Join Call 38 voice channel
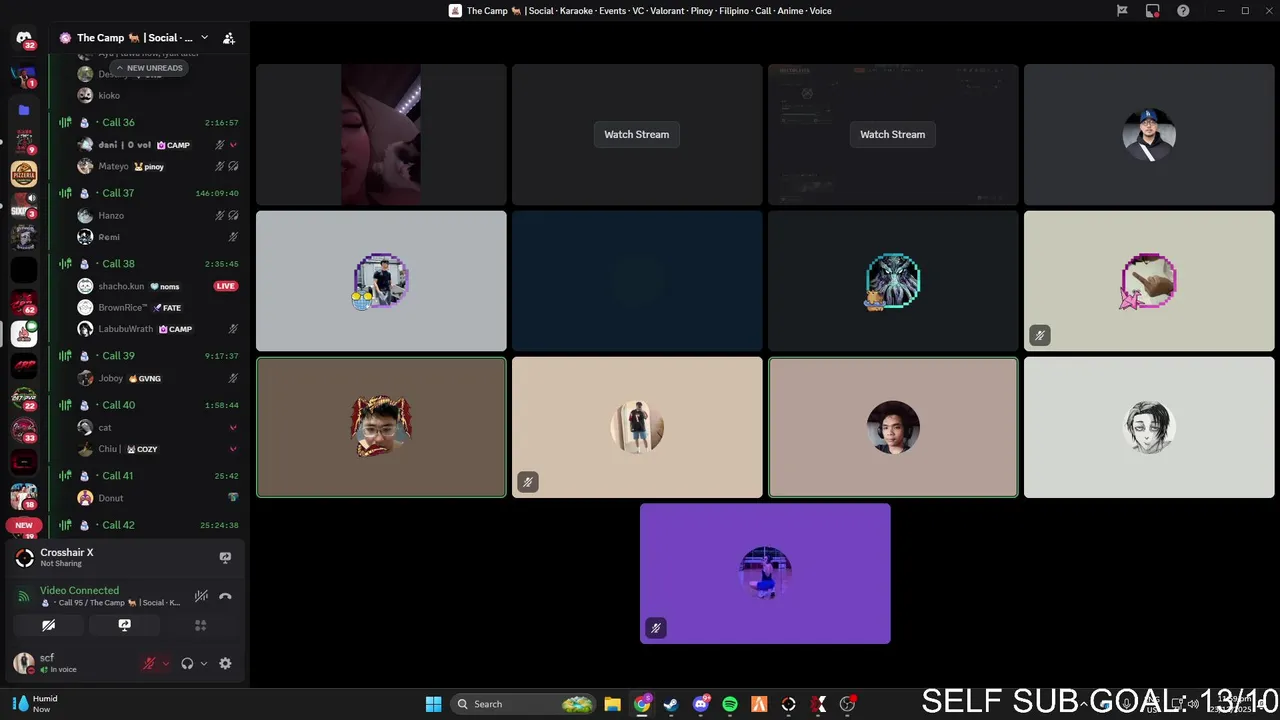This screenshot has width=1280, height=720. tap(148, 264)
